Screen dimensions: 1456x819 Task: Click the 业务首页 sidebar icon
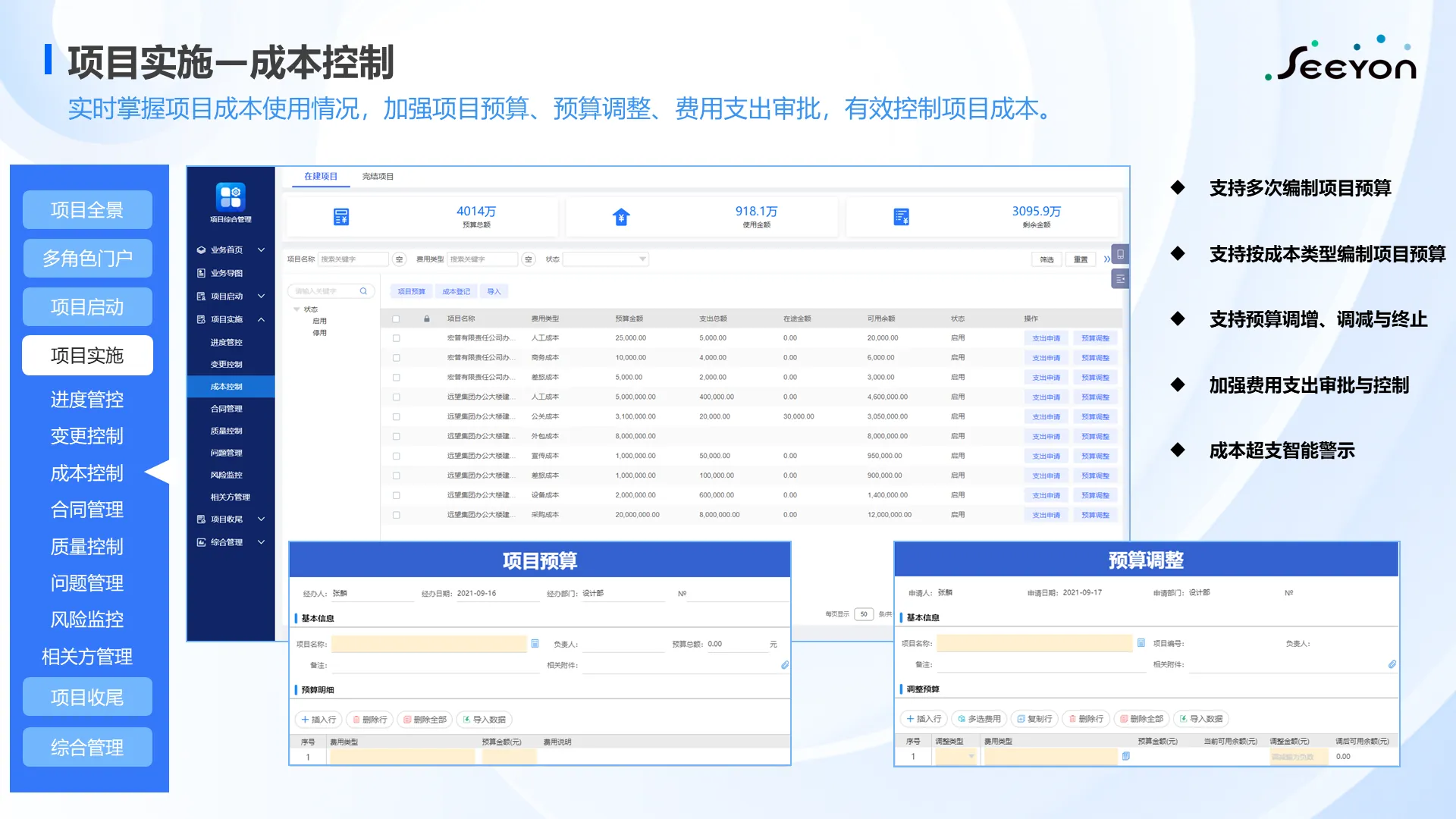(201, 249)
